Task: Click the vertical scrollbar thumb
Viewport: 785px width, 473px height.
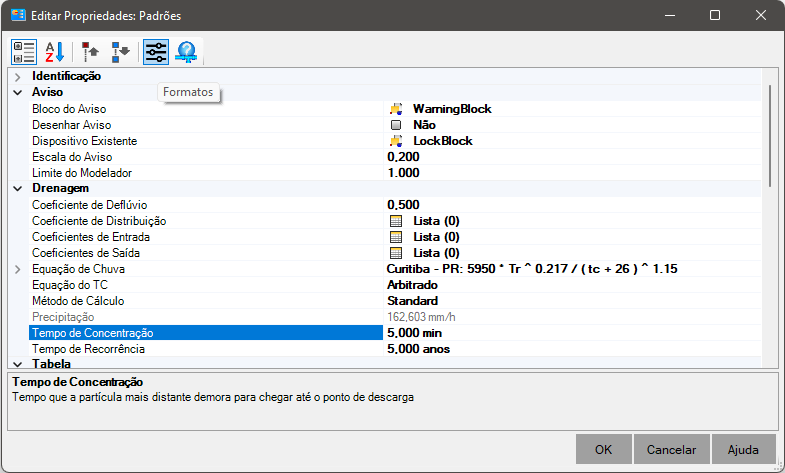Action: pos(769,136)
